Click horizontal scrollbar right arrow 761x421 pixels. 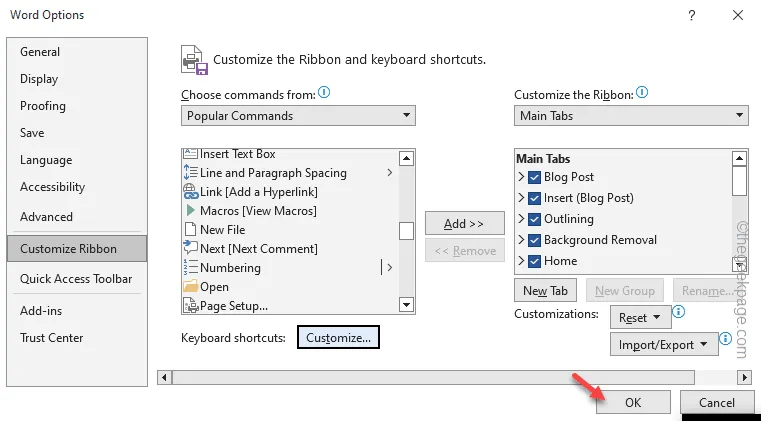pos(744,377)
